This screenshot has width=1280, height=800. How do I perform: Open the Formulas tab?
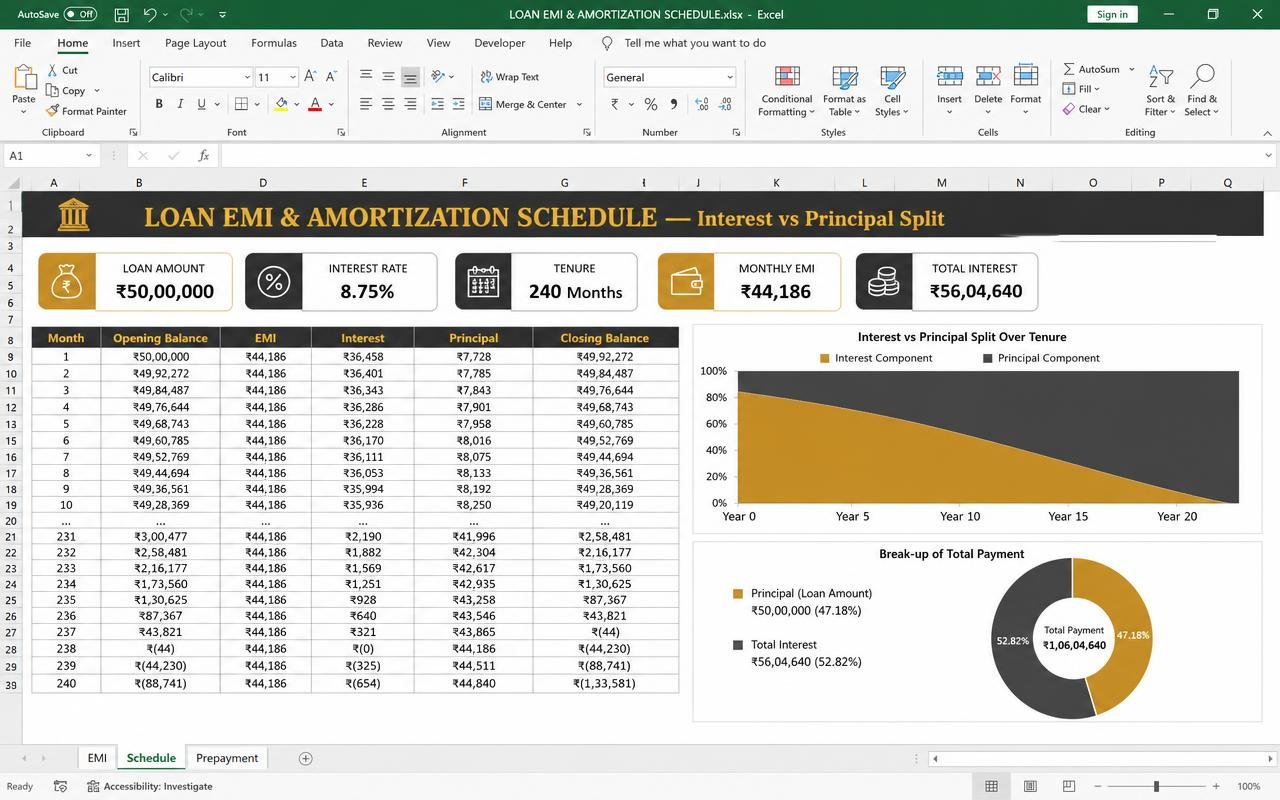point(274,43)
